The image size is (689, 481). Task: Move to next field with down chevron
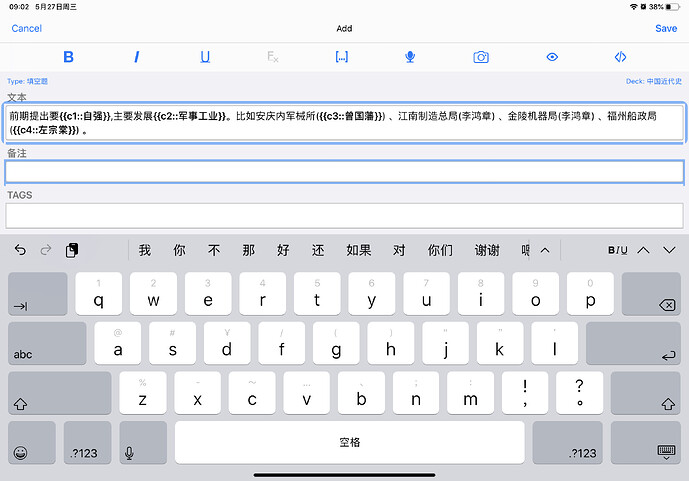point(669,250)
